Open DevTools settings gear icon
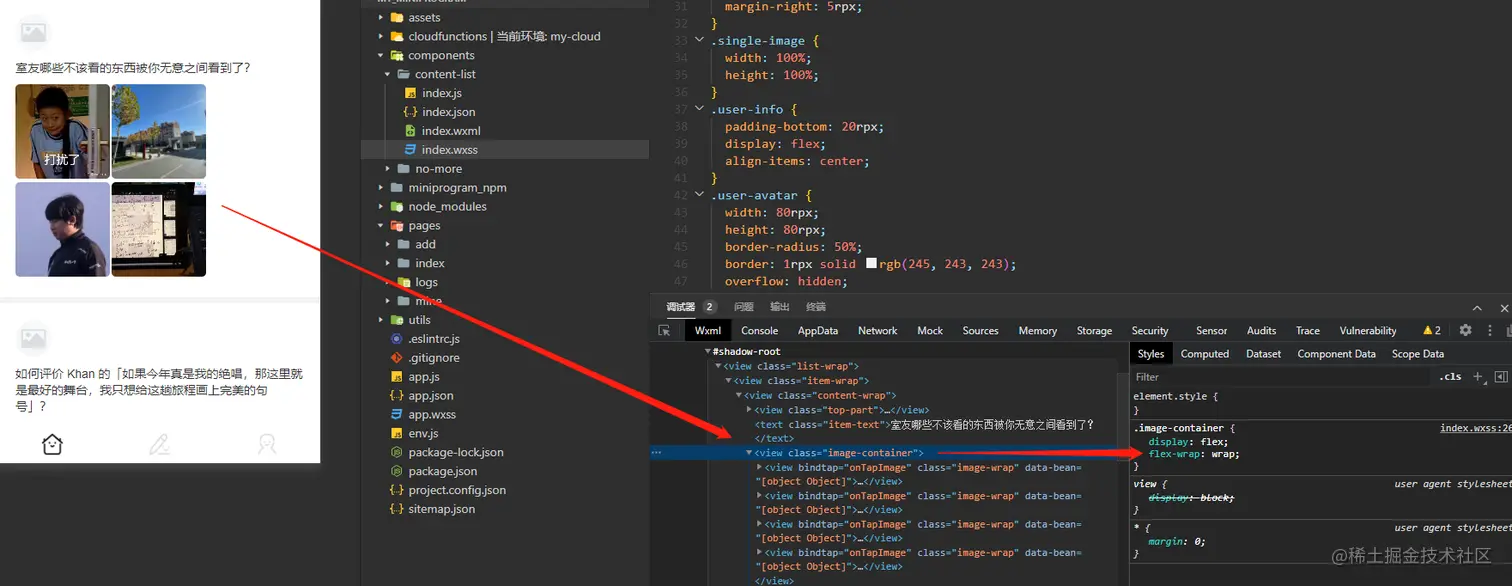 click(1465, 330)
